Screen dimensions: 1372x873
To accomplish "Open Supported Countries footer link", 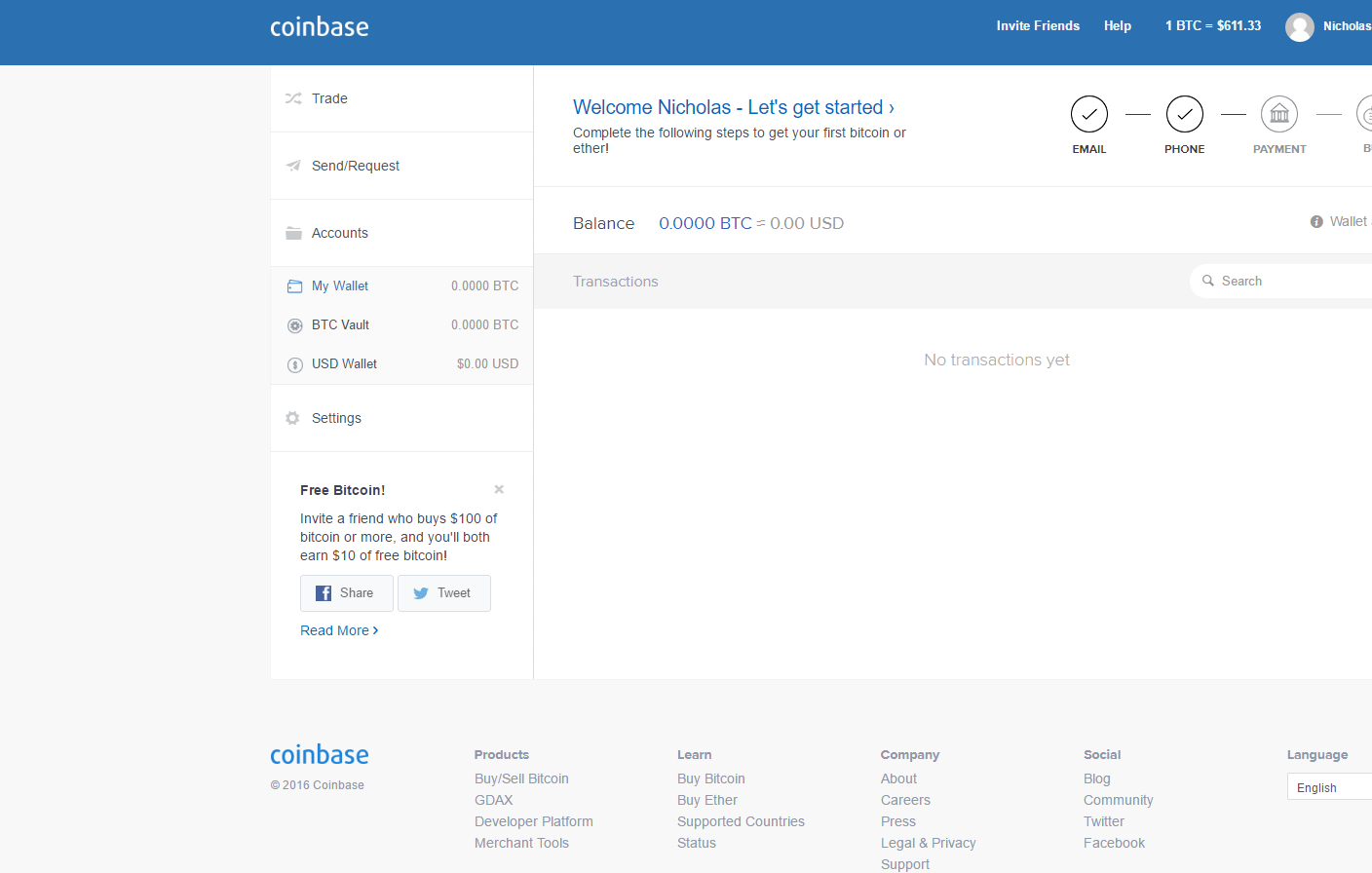I will pyautogui.click(x=741, y=821).
